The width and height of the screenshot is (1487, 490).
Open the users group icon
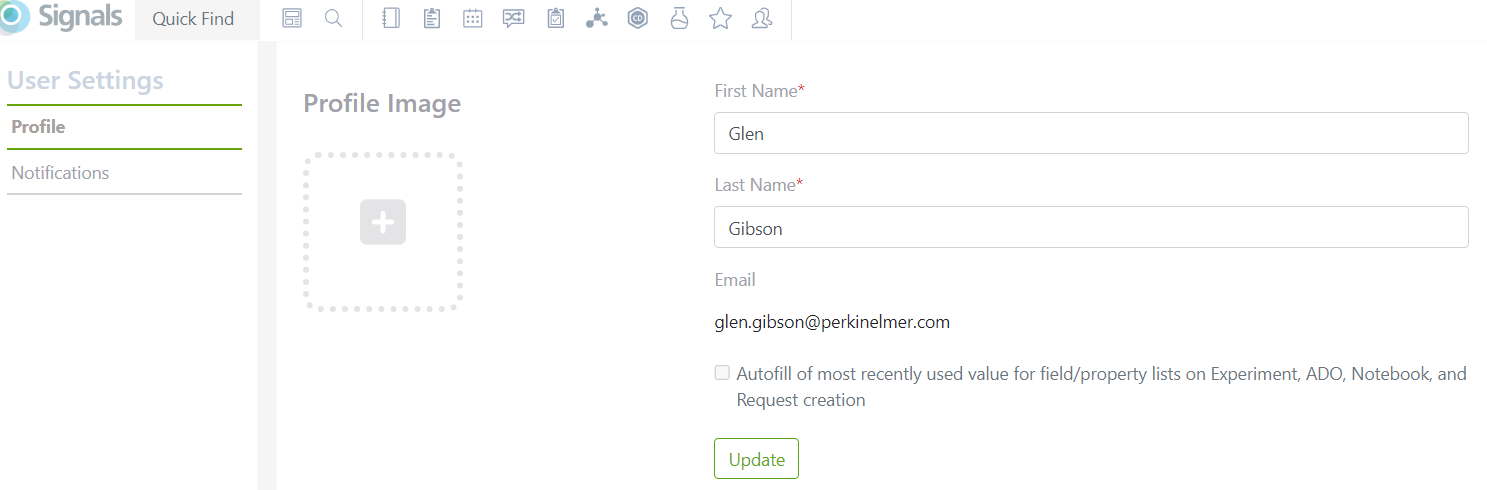(x=762, y=19)
